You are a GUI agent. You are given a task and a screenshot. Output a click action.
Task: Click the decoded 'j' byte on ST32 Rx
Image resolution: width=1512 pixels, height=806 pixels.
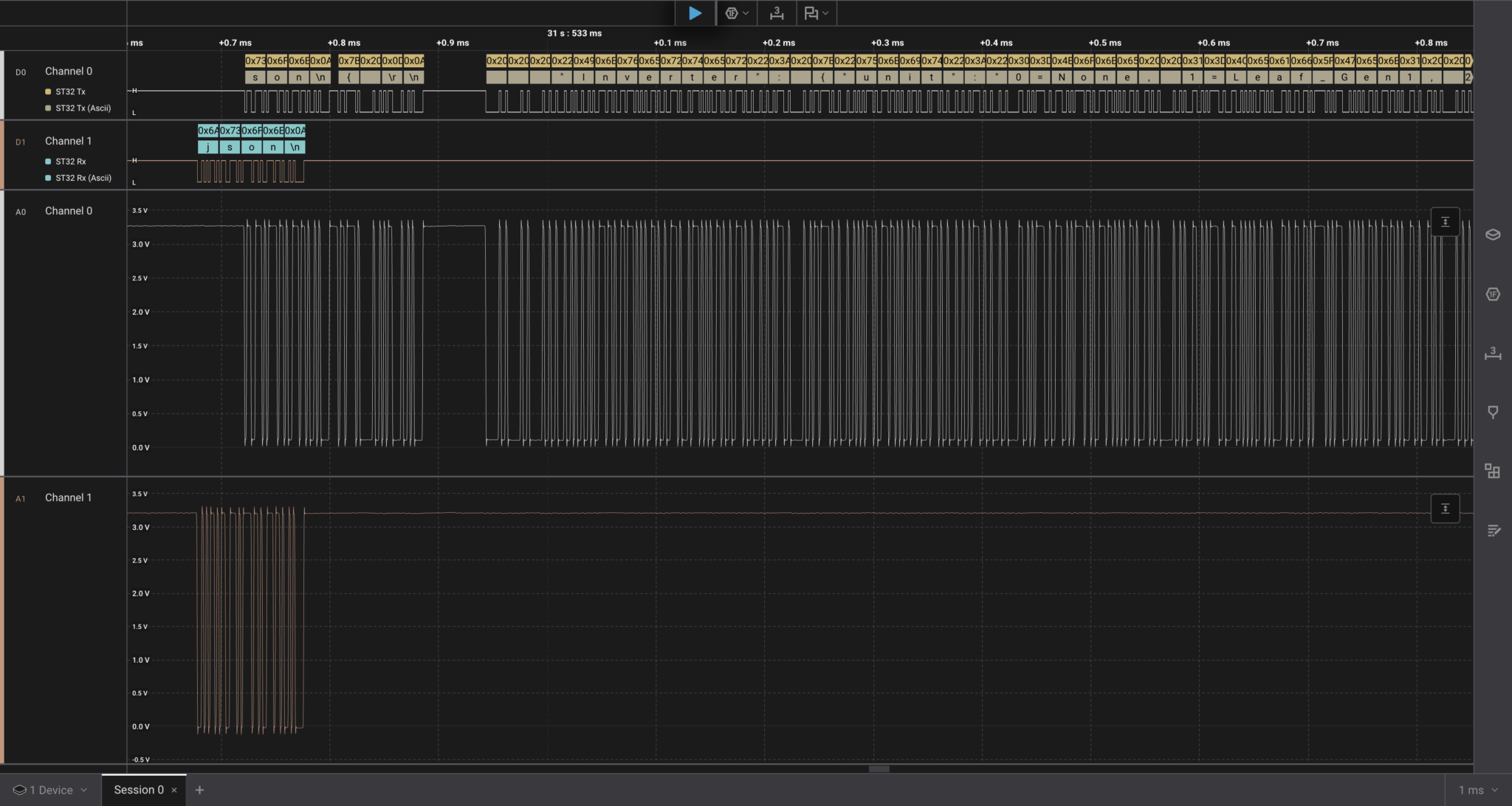tap(207, 147)
